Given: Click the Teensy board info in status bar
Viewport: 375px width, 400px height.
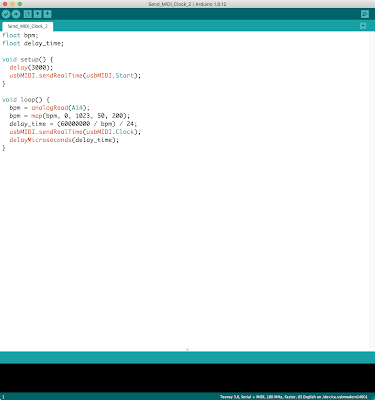Looking at the screenshot, I should tap(294, 397).
